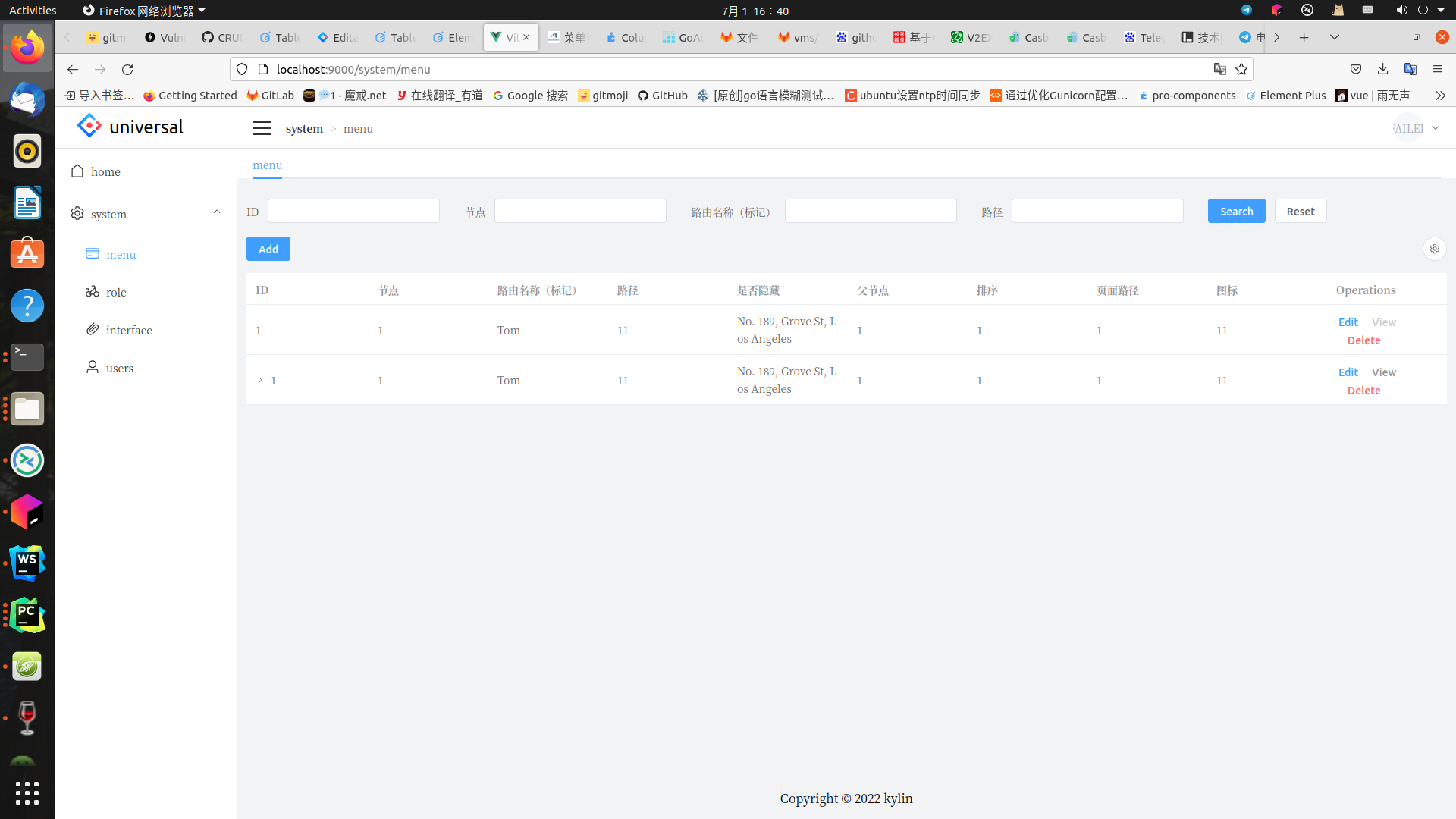
Task: Collapse the sidebar using the hamburger icon
Action: [261, 127]
